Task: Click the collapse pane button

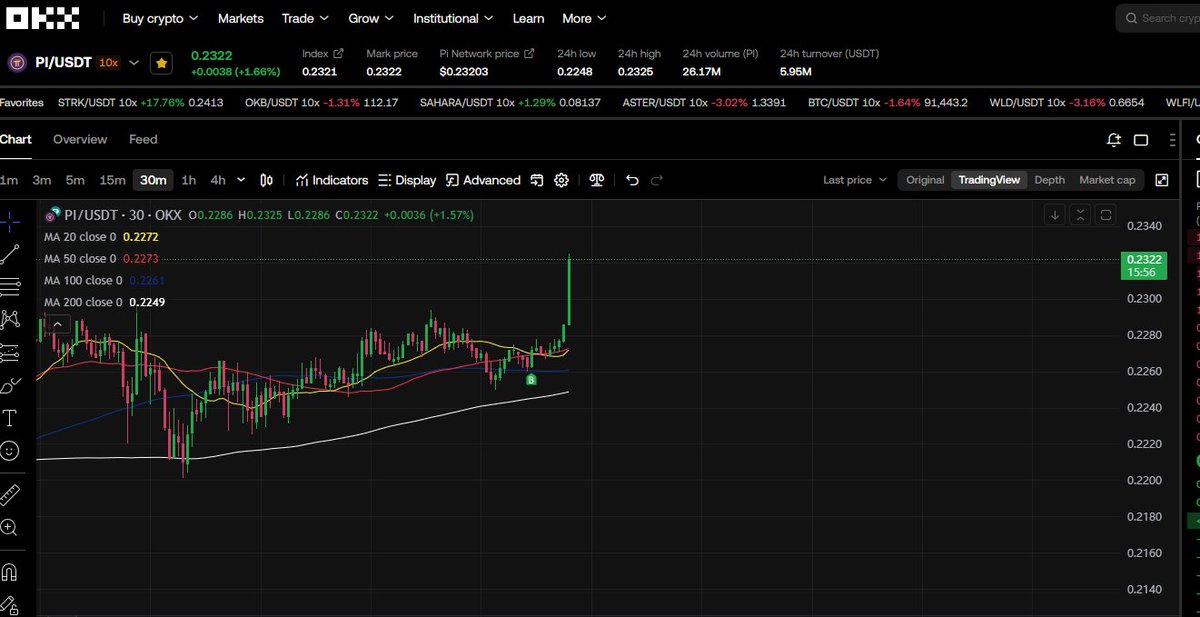Action: click(1080, 214)
